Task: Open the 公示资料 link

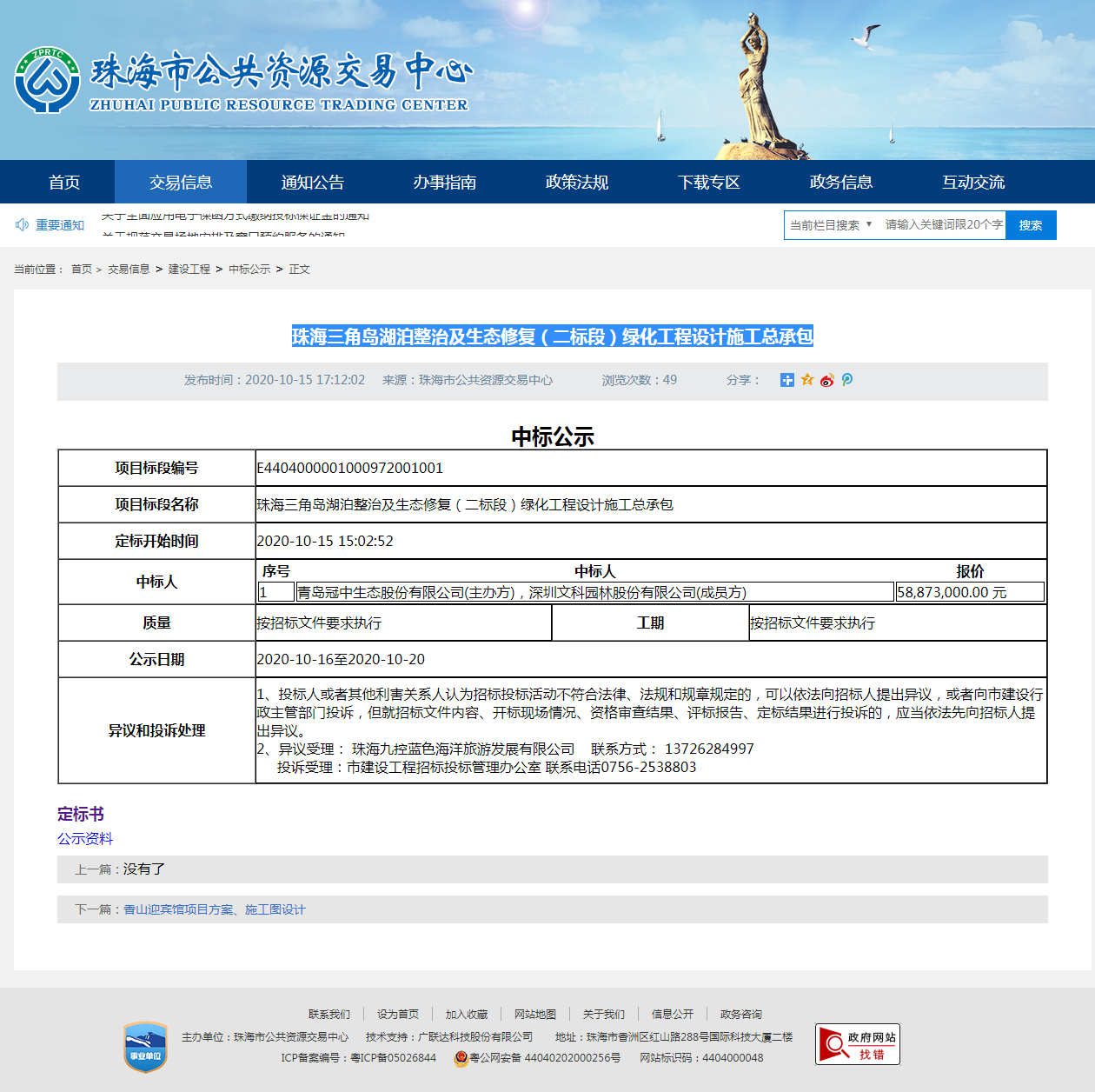Action: click(x=85, y=839)
